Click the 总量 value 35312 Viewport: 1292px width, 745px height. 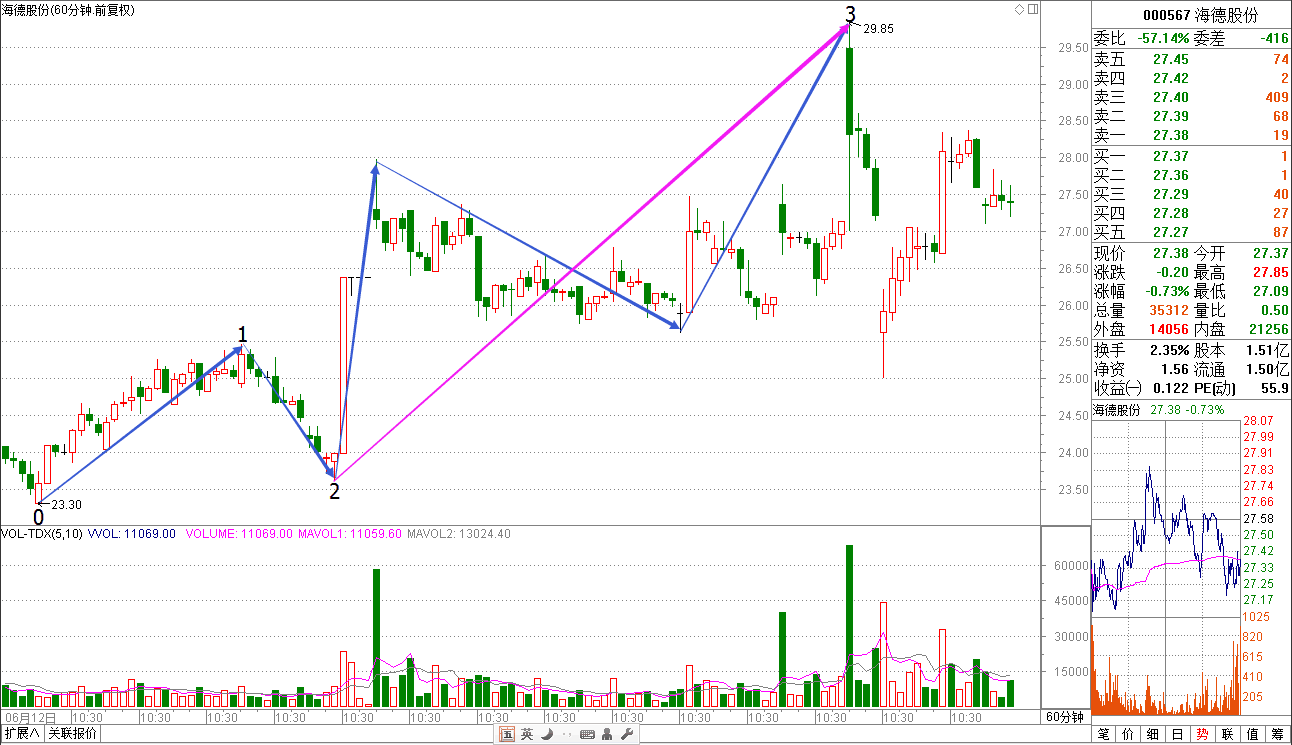click(x=1167, y=310)
